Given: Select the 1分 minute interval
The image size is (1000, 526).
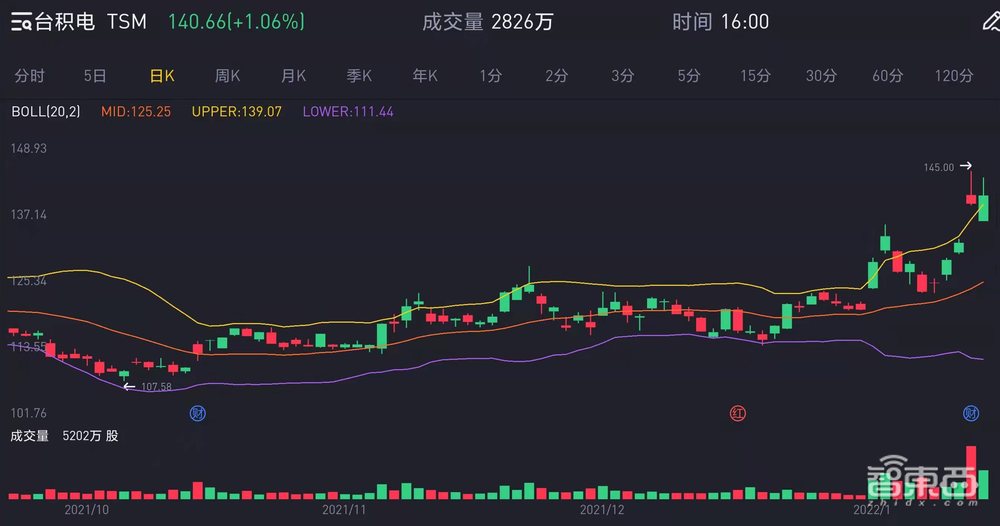Looking at the screenshot, I should 490,75.
